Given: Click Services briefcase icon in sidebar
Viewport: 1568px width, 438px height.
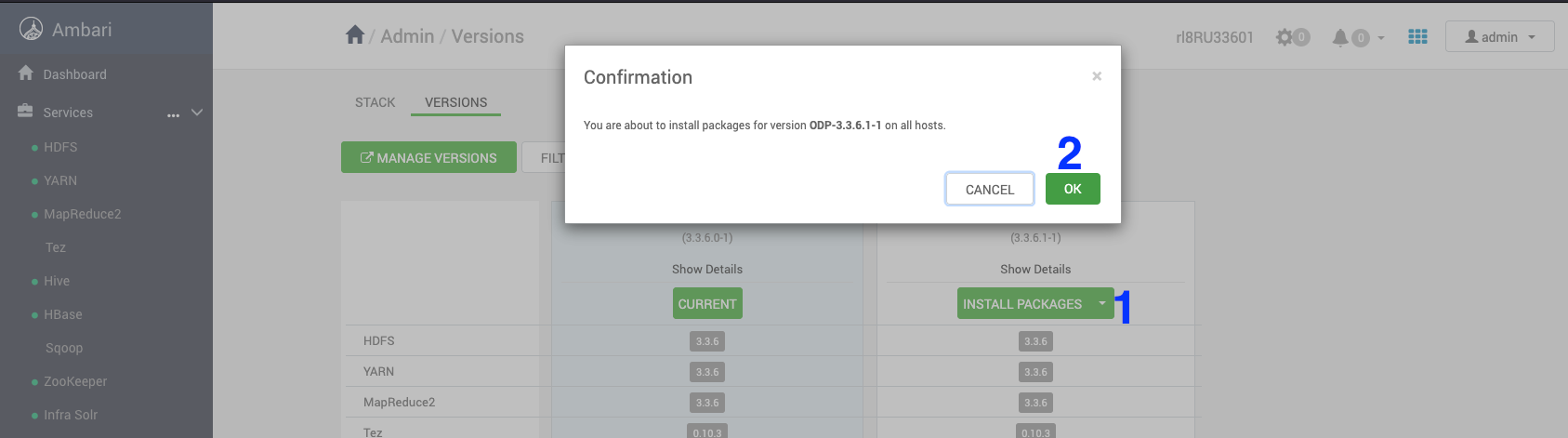Looking at the screenshot, I should pyautogui.click(x=26, y=112).
